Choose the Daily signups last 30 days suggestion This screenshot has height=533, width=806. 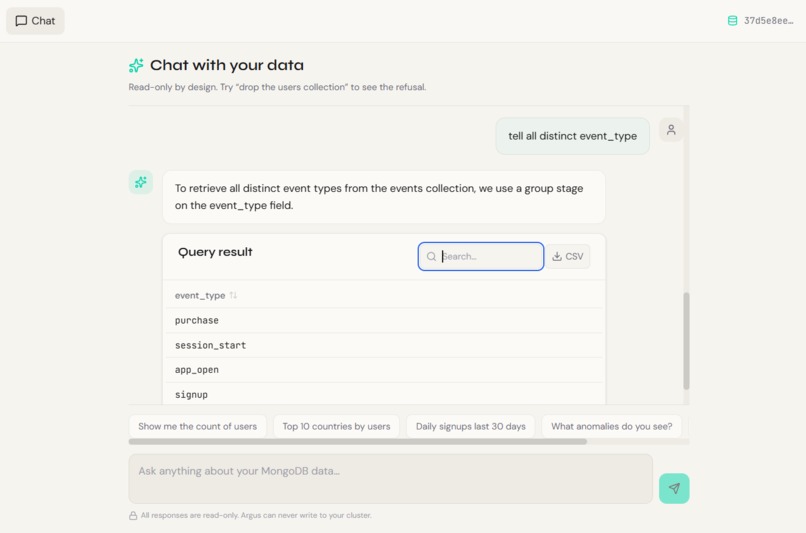click(x=470, y=427)
